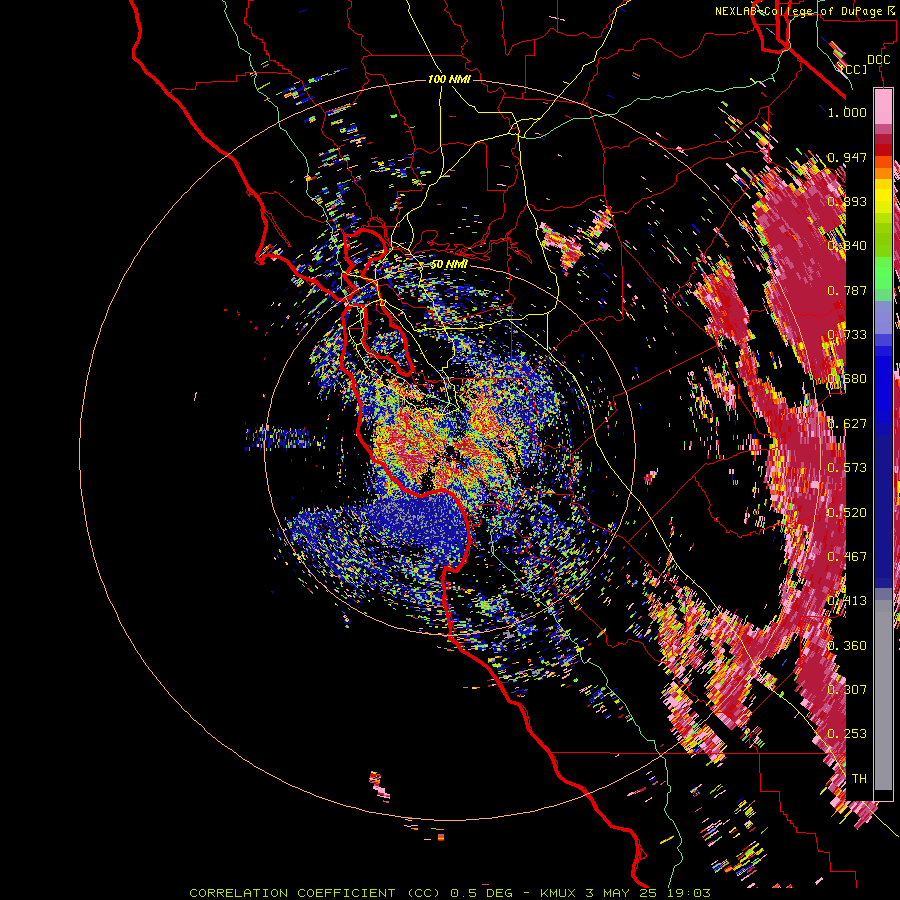Click the 50 NMI range ring label
The width and height of the screenshot is (900, 900).
point(449,264)
